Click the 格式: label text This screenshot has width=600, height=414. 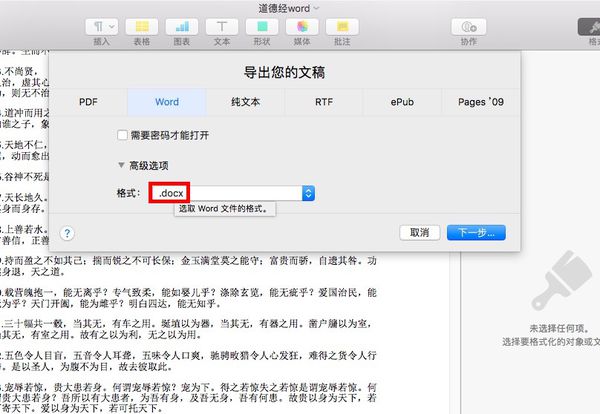pos(129,193)
